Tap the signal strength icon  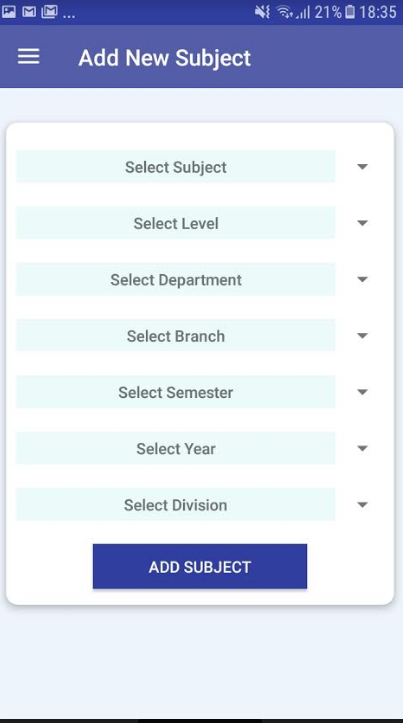(303, 12)
